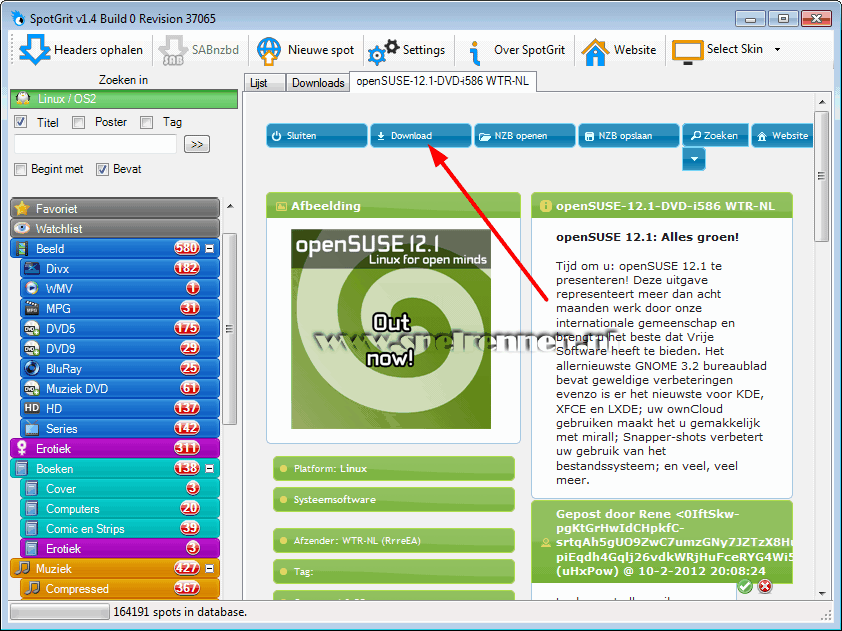Select the Computers books subcategory
The width and height of the screenshot is (842, 631).
(120, 509)
